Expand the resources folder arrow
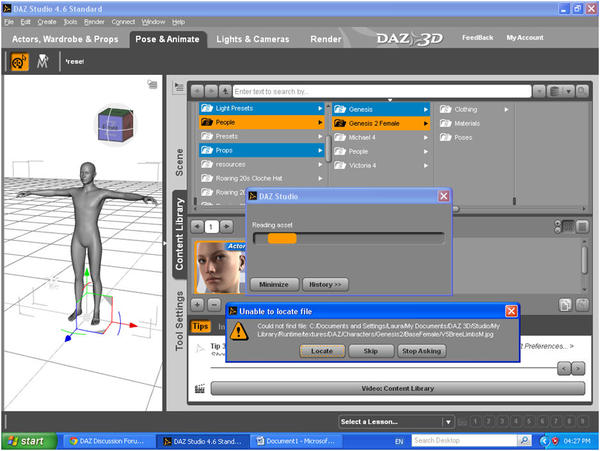Screen dimensions: 600x451 [320, 164]
